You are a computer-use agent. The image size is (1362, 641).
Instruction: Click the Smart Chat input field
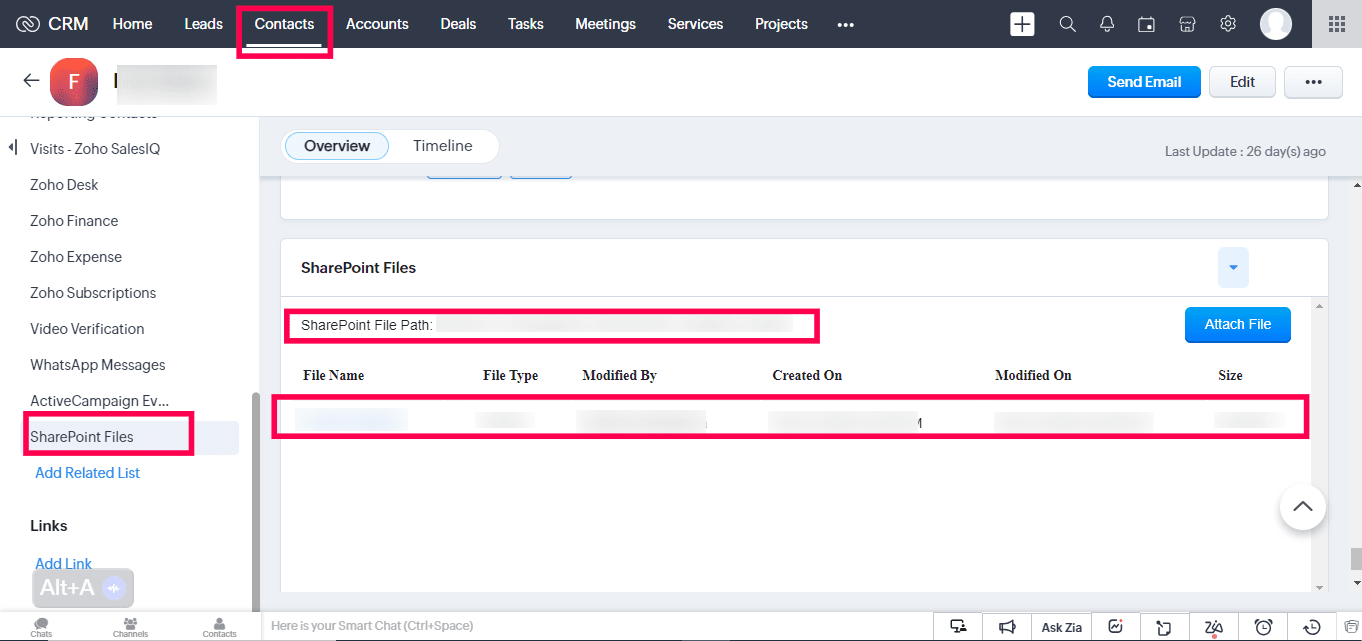(x=596, y=626)
